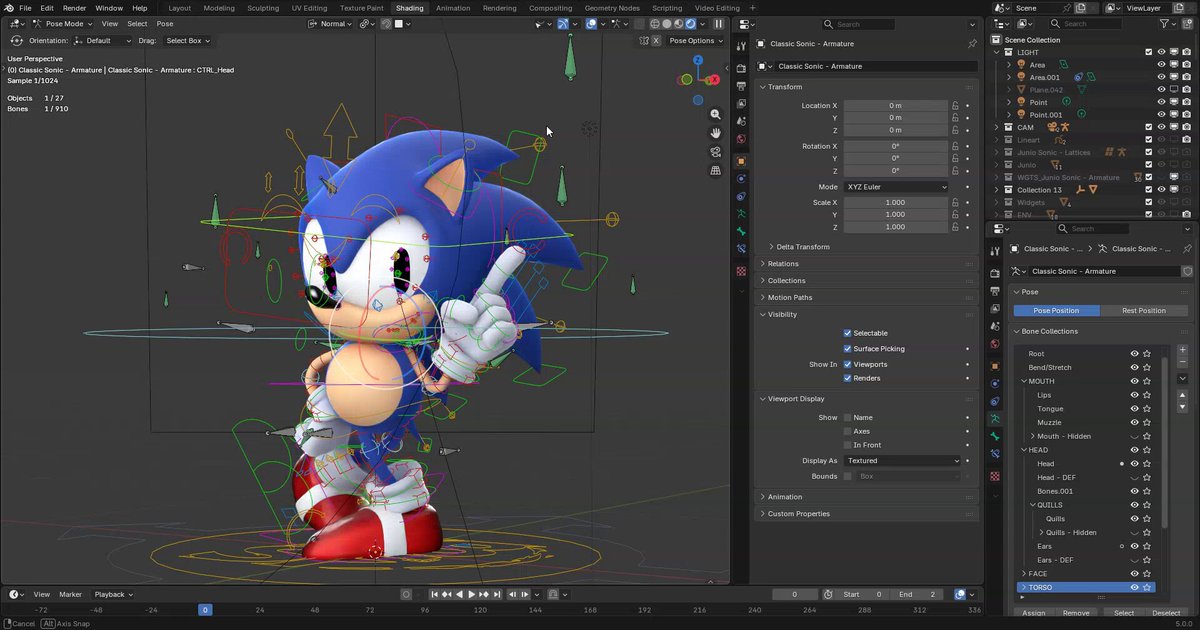Image resolution: width=1200 pixels, height=630 pixels.
Task: Collapse the MOUTH bone collection
Action: 1024,381
